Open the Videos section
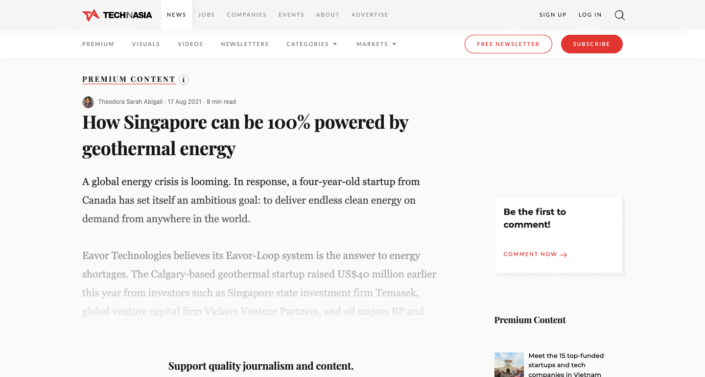This screenshot has width=705, height=377. click(x=190, y=44)
